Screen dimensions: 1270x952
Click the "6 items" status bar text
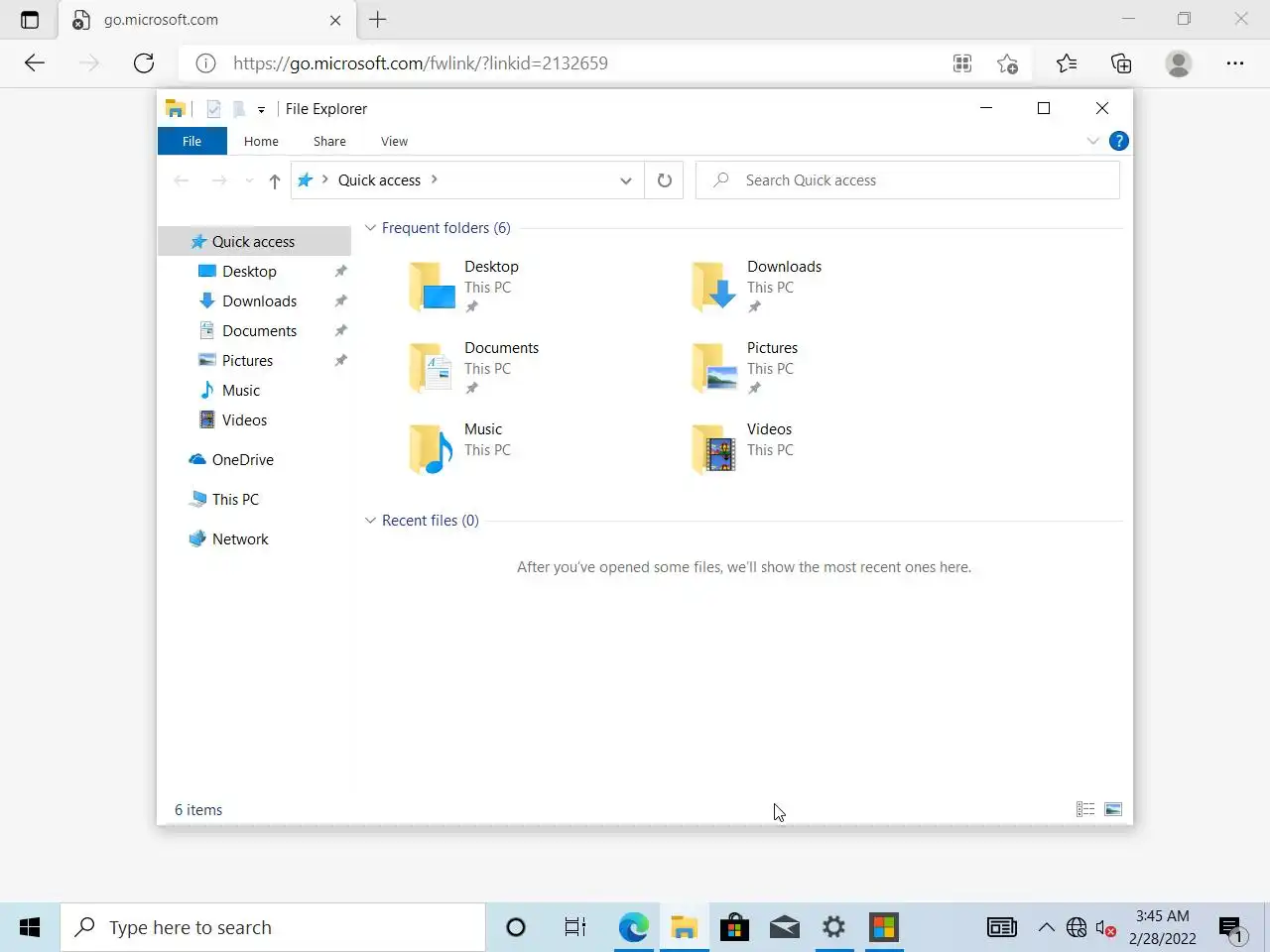pyautogui.click(x=198, y=810)
